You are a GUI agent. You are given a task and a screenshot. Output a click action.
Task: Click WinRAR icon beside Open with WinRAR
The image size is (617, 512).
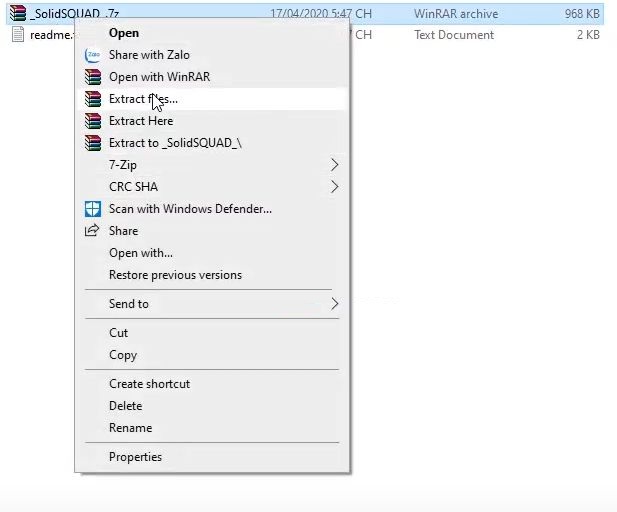coord(93,77)
